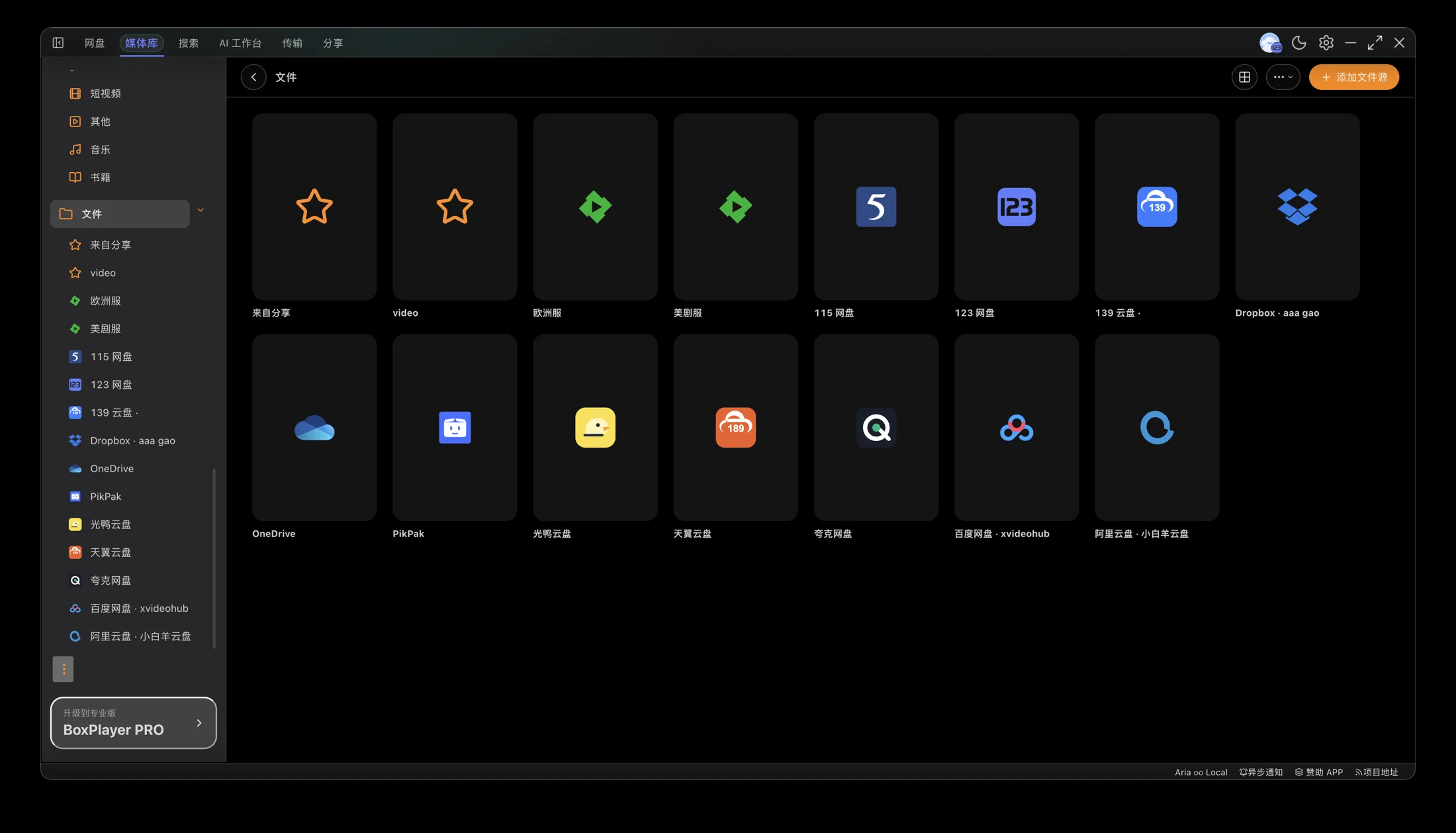This screenshot has height=833, width=1456.
Task: Open BoxPlayer PRO upgrade banner
Action: point(133,722)
